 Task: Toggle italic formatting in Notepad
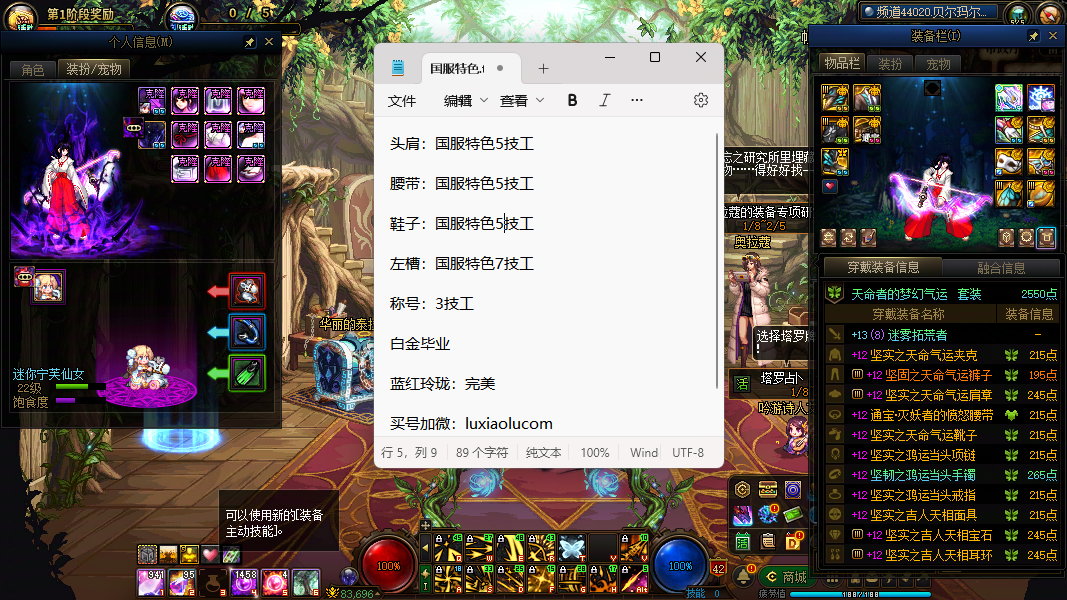[x=604, y=100]
